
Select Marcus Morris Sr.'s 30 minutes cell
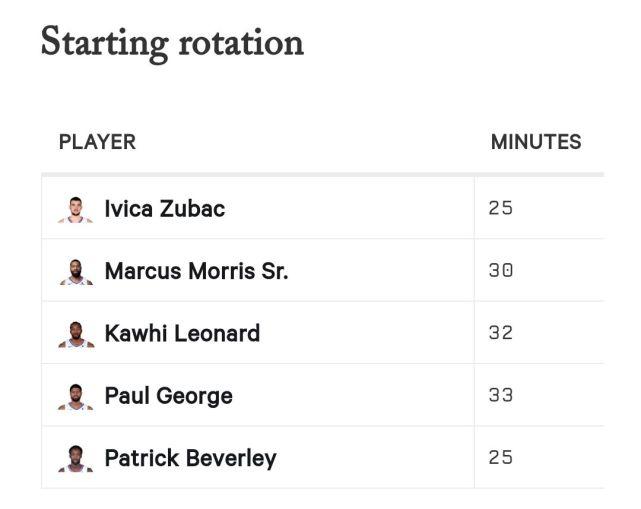tap(500, 270)
